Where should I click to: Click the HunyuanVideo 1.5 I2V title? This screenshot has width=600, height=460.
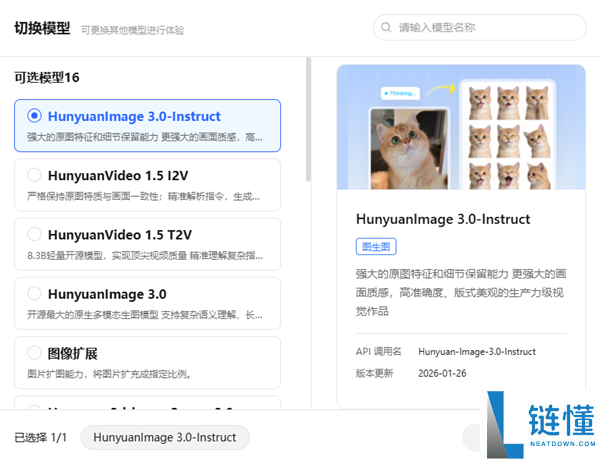coord(118,175)
